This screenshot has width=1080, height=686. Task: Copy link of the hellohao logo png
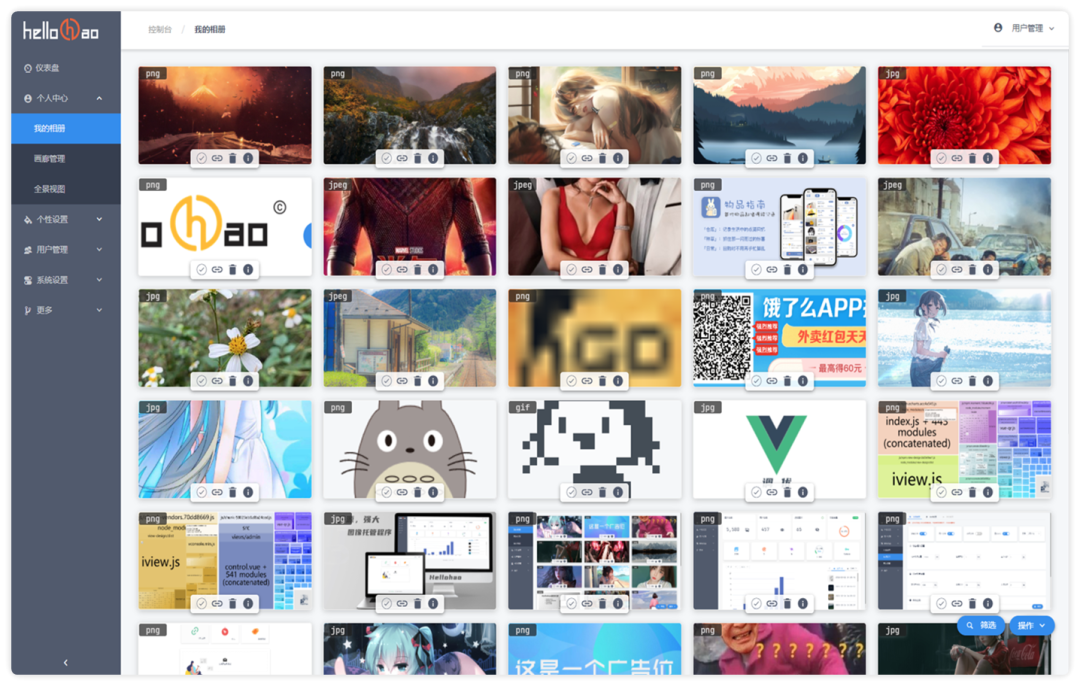[x=217, y=269]
